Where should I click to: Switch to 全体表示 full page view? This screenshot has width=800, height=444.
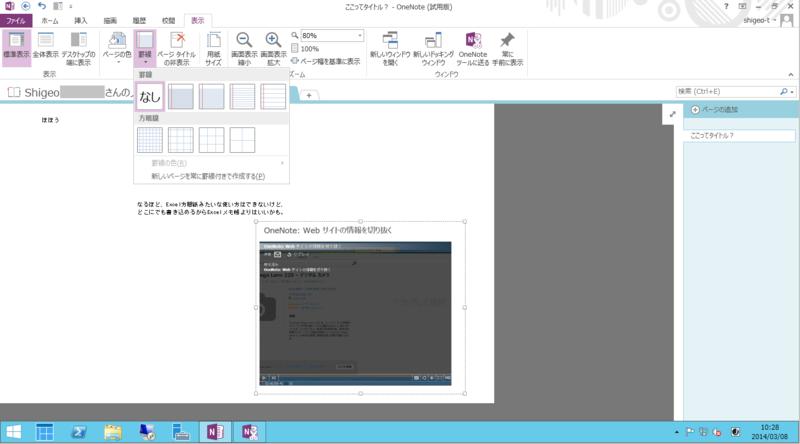point(45,48)
